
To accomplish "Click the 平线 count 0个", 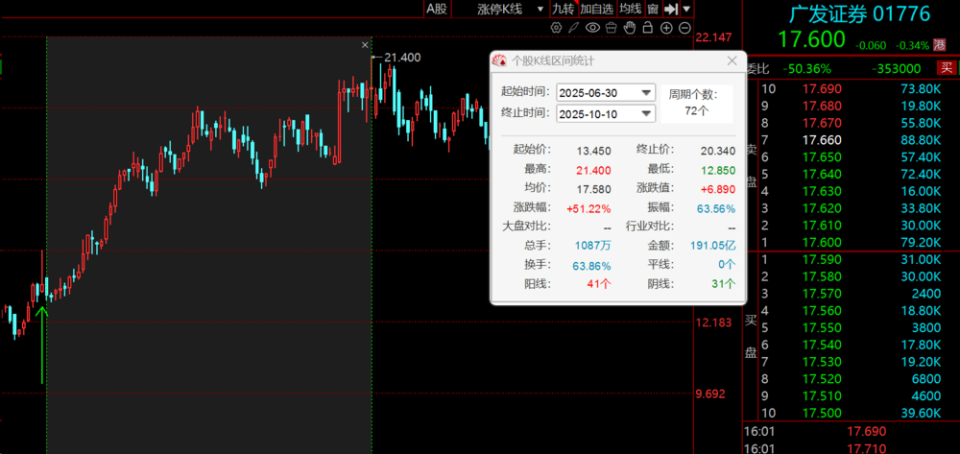I will click(x=727, y=265).
